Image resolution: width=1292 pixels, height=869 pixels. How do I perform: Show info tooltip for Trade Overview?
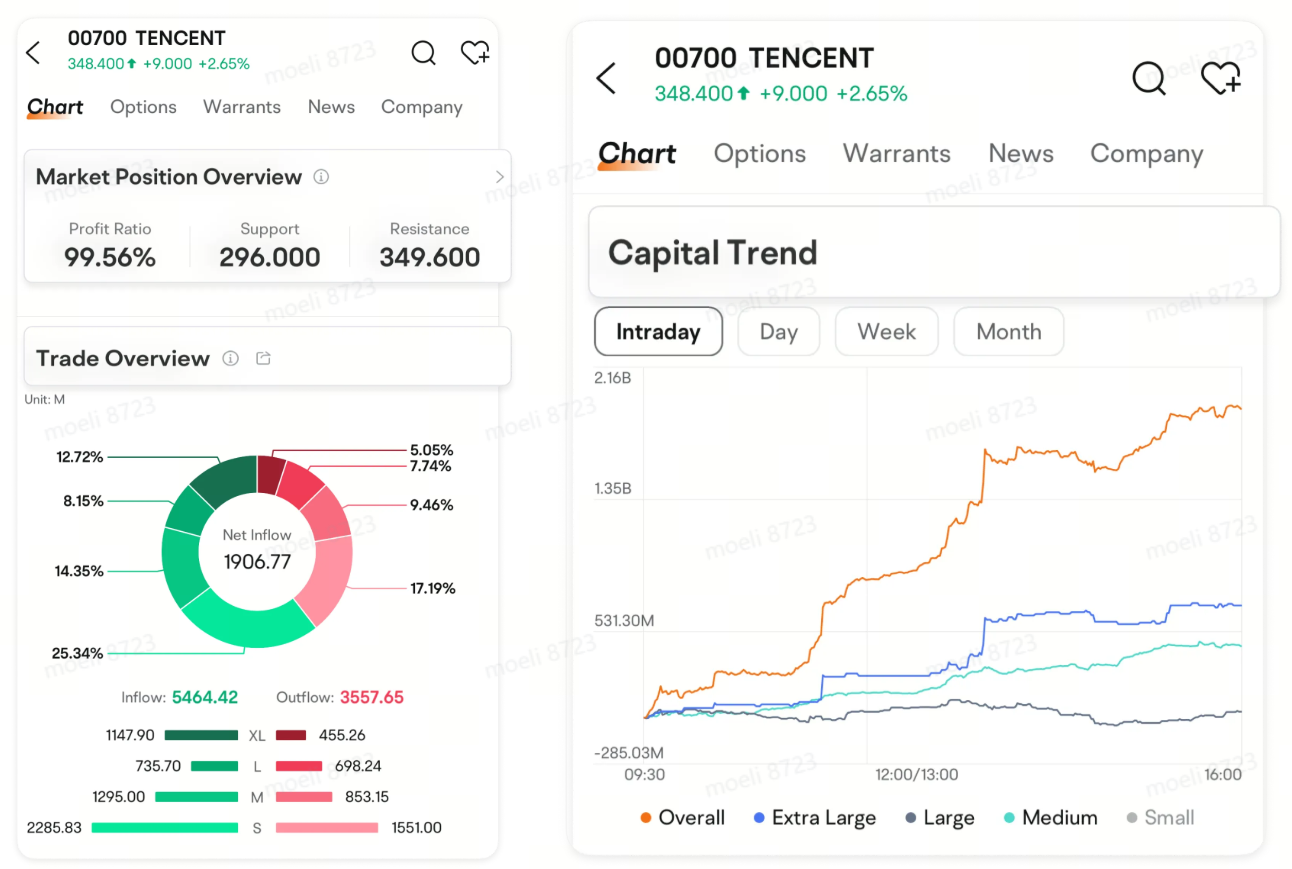point(231,358)
